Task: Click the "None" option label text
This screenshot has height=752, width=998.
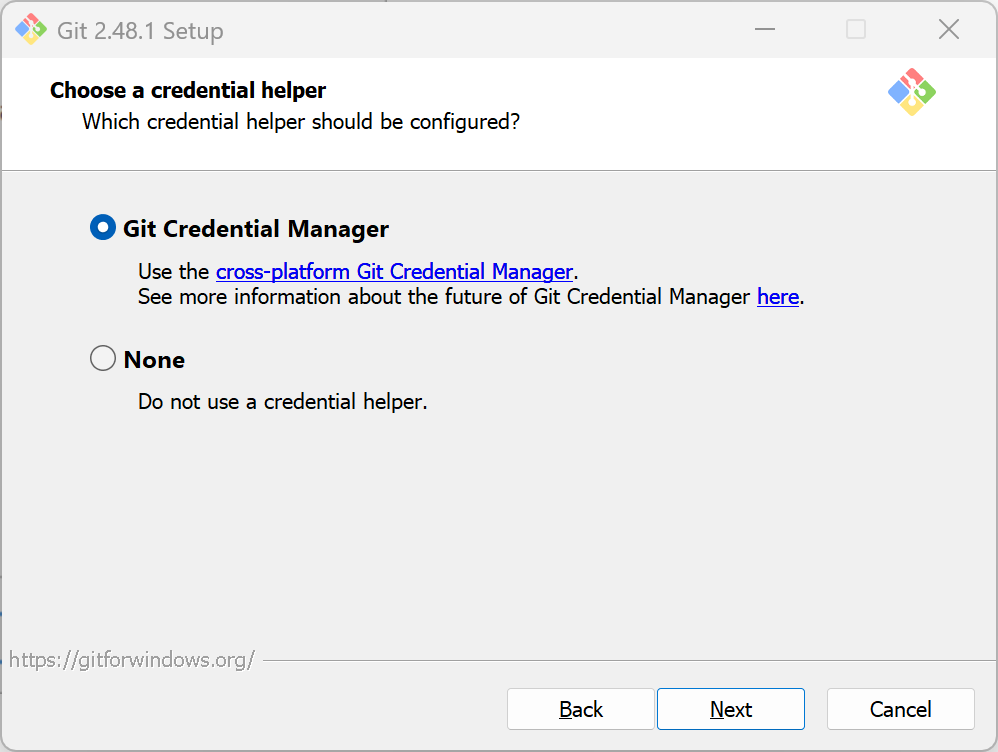Action: click(x=154, y=360)
